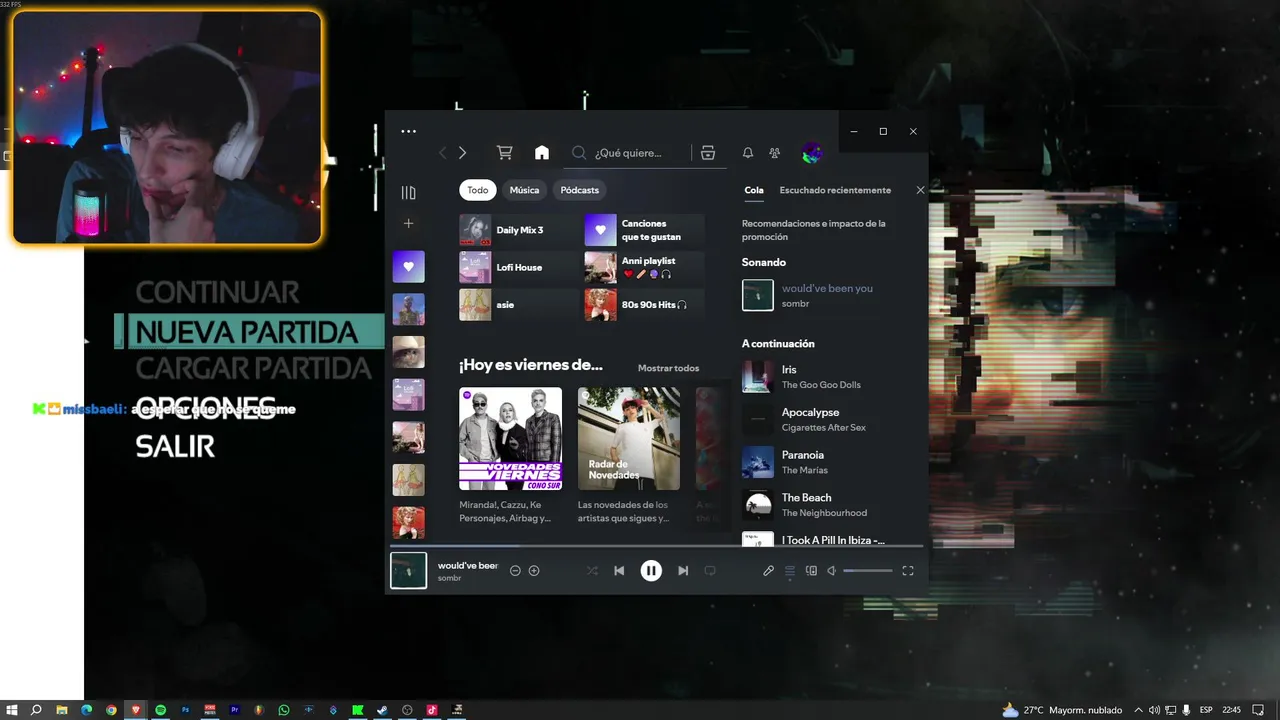Expand hidden system tray icons
This screenshot has width=1280, height=720.
click(x=1136, y=710)
